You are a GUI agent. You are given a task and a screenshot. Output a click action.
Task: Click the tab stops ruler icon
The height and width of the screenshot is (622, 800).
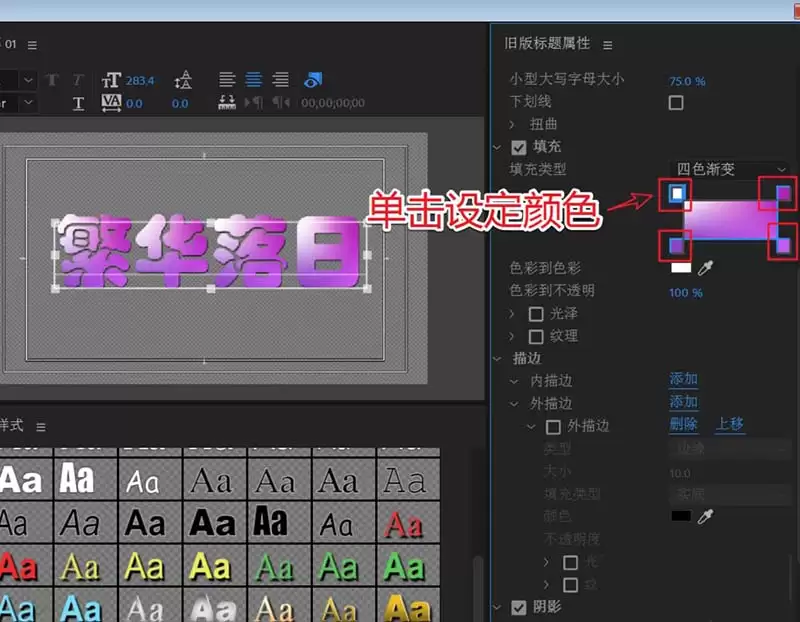[x=227, y=102]
